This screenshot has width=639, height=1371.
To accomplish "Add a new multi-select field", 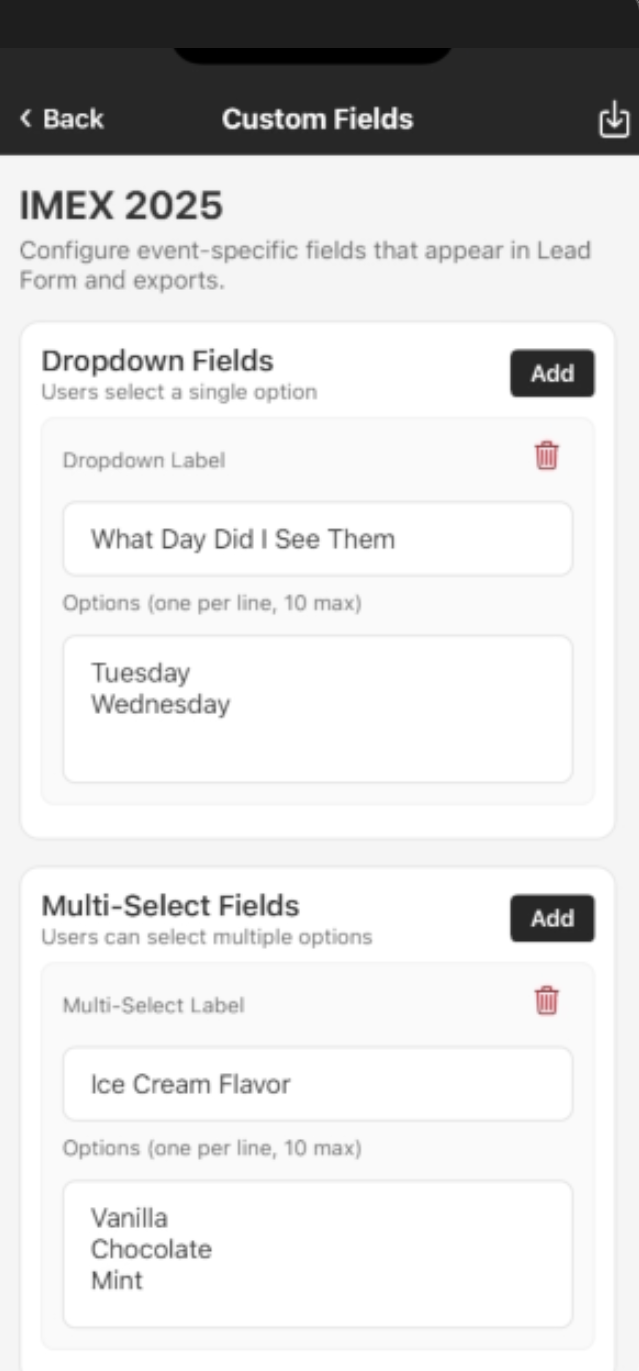I will tap(552, 918).
